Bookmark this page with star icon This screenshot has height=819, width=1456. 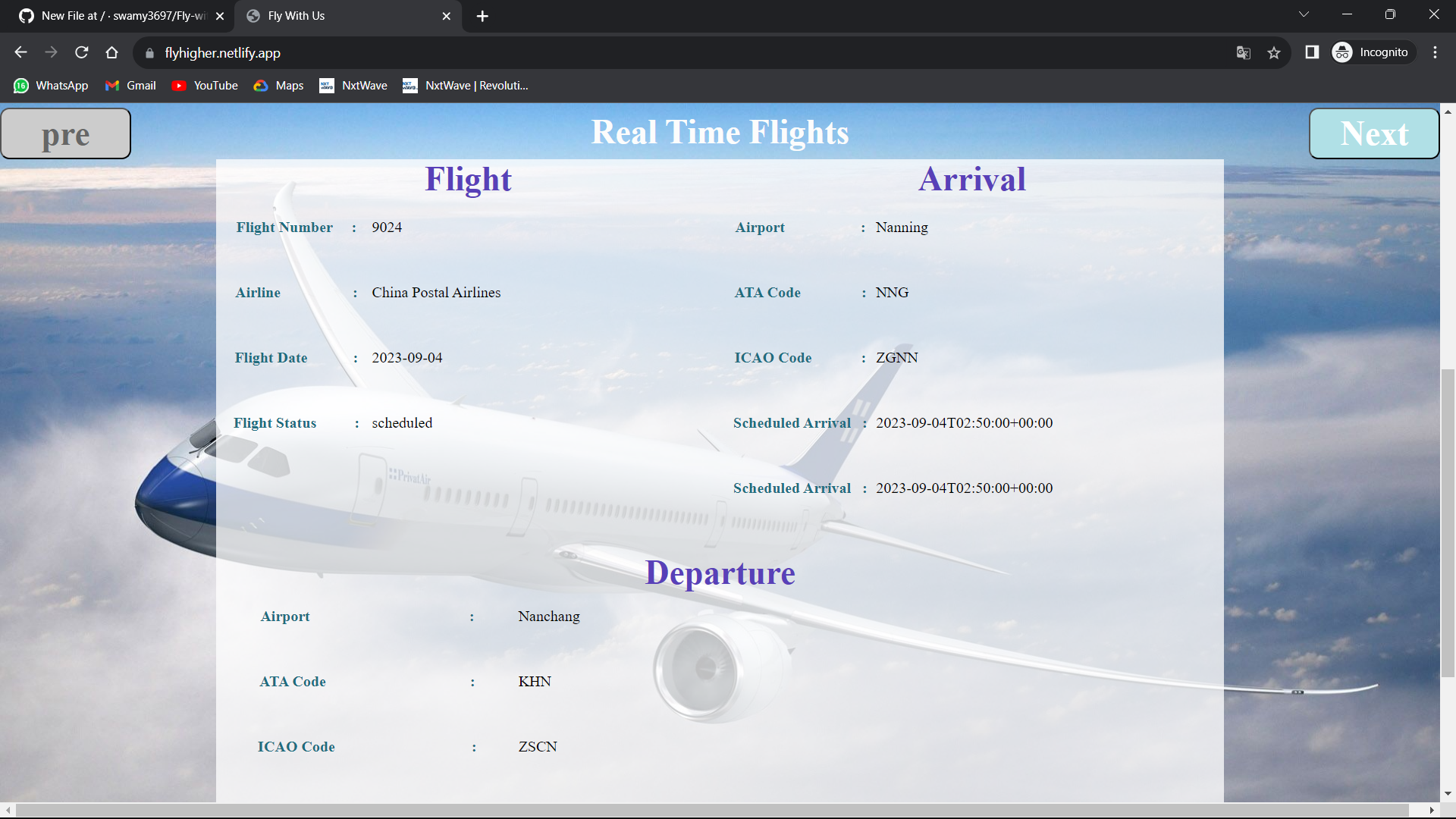pyautogui.click(x=1274, y=52)
